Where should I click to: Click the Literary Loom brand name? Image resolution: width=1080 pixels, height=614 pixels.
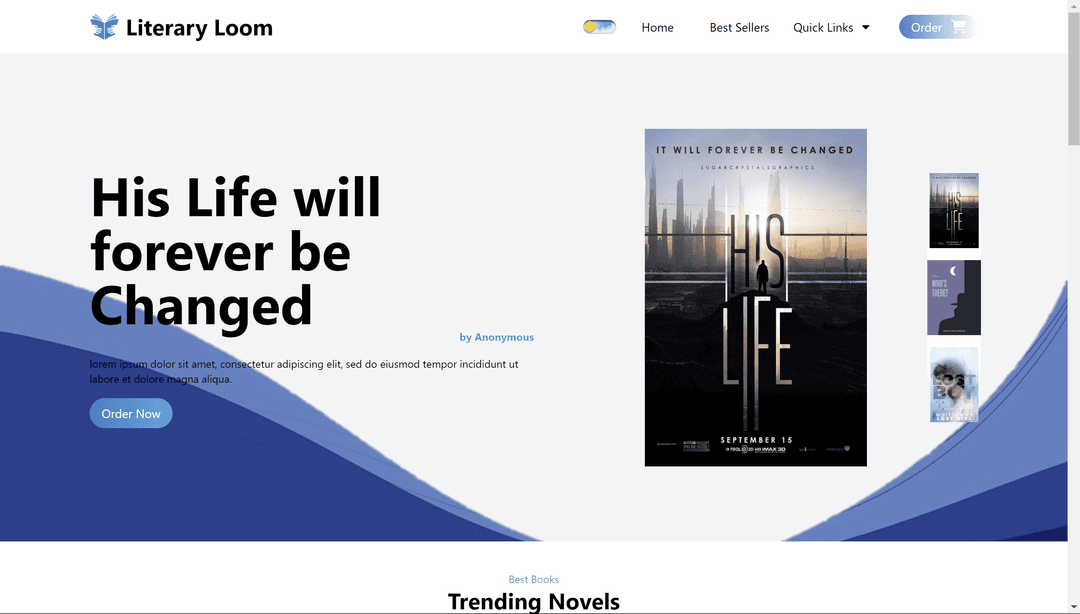coord(199,28)
